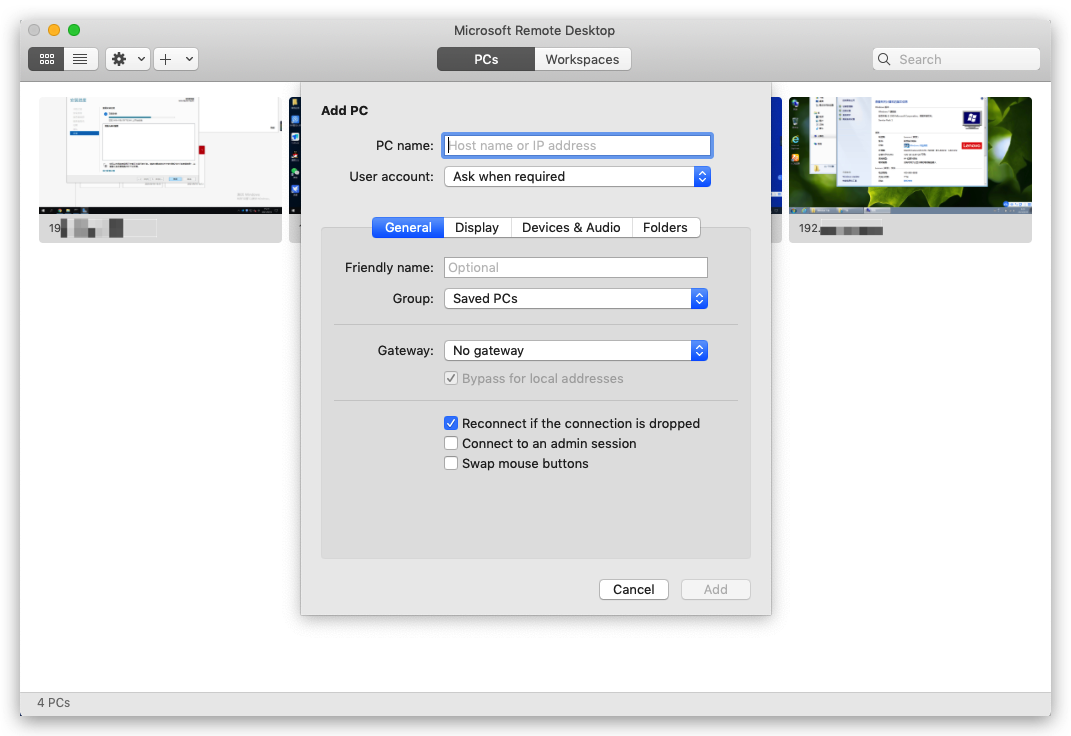The image size is (1071, 736).
Task: Open the User account dropdown
Action: pyautogui.click(x=577, y=177)
